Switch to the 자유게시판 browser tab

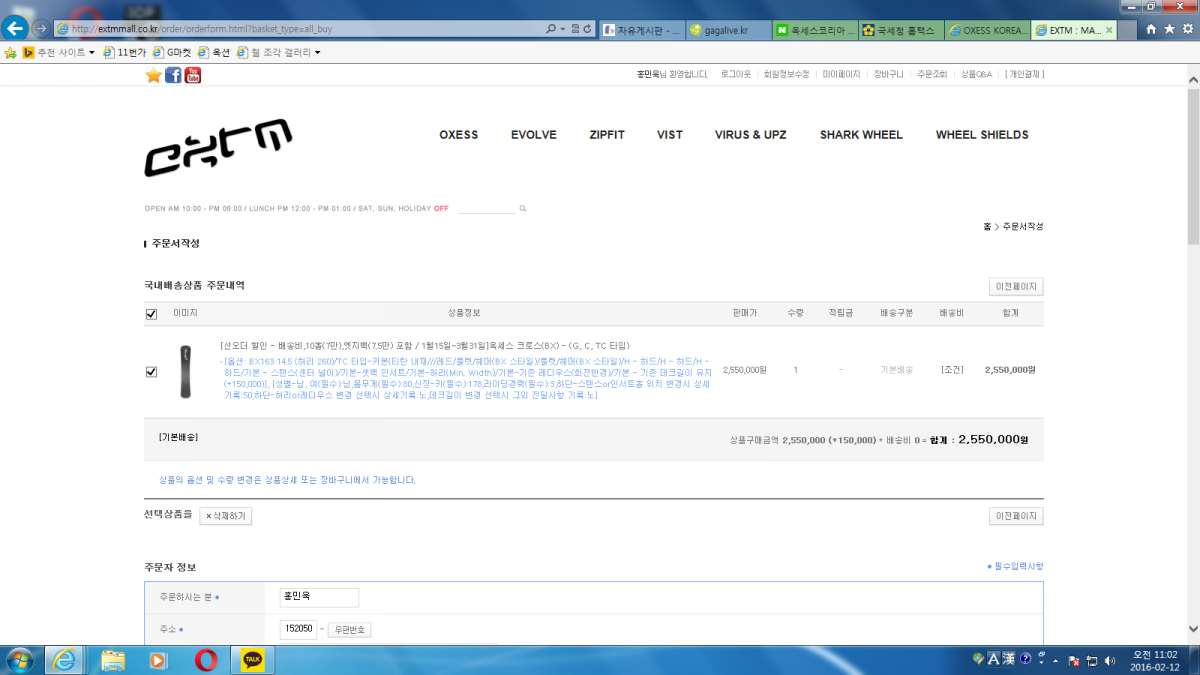coord(641,30)
